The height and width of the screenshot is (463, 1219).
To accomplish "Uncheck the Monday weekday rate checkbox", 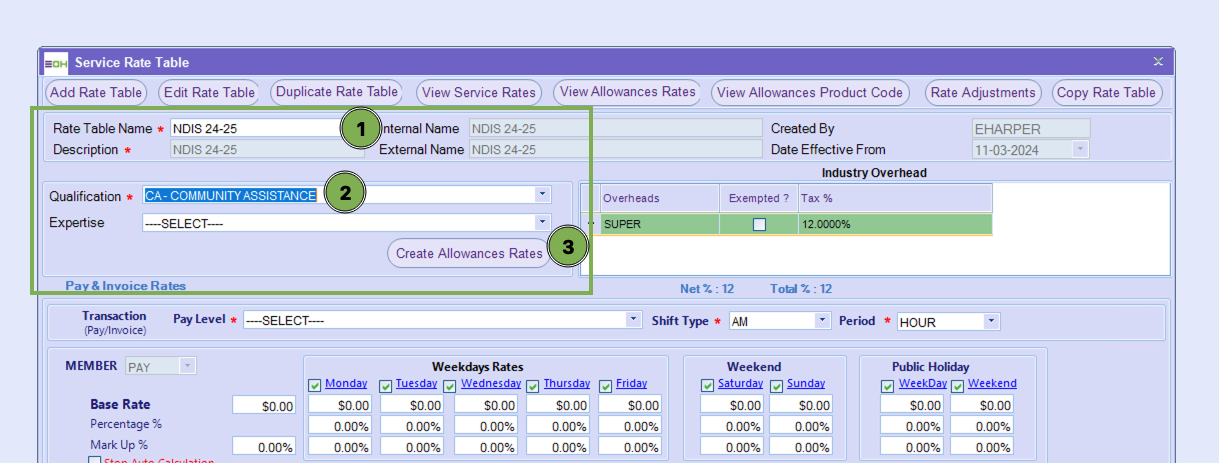I will tap(315, 385).
